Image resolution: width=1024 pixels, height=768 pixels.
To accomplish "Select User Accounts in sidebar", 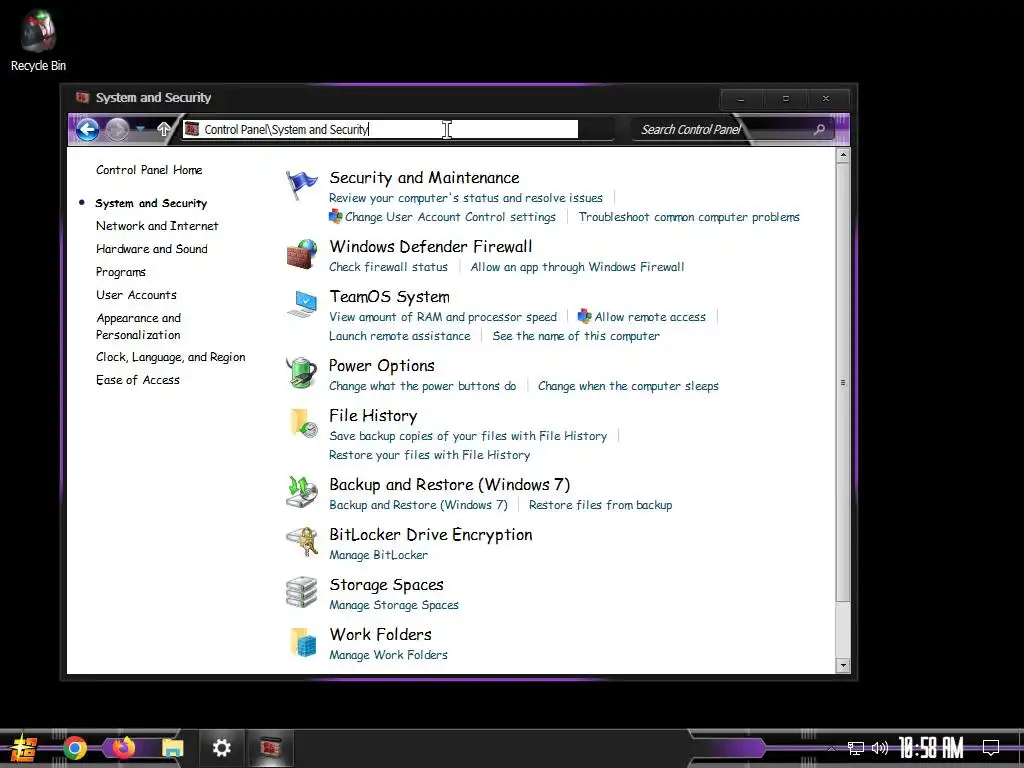I will (136, 295).
